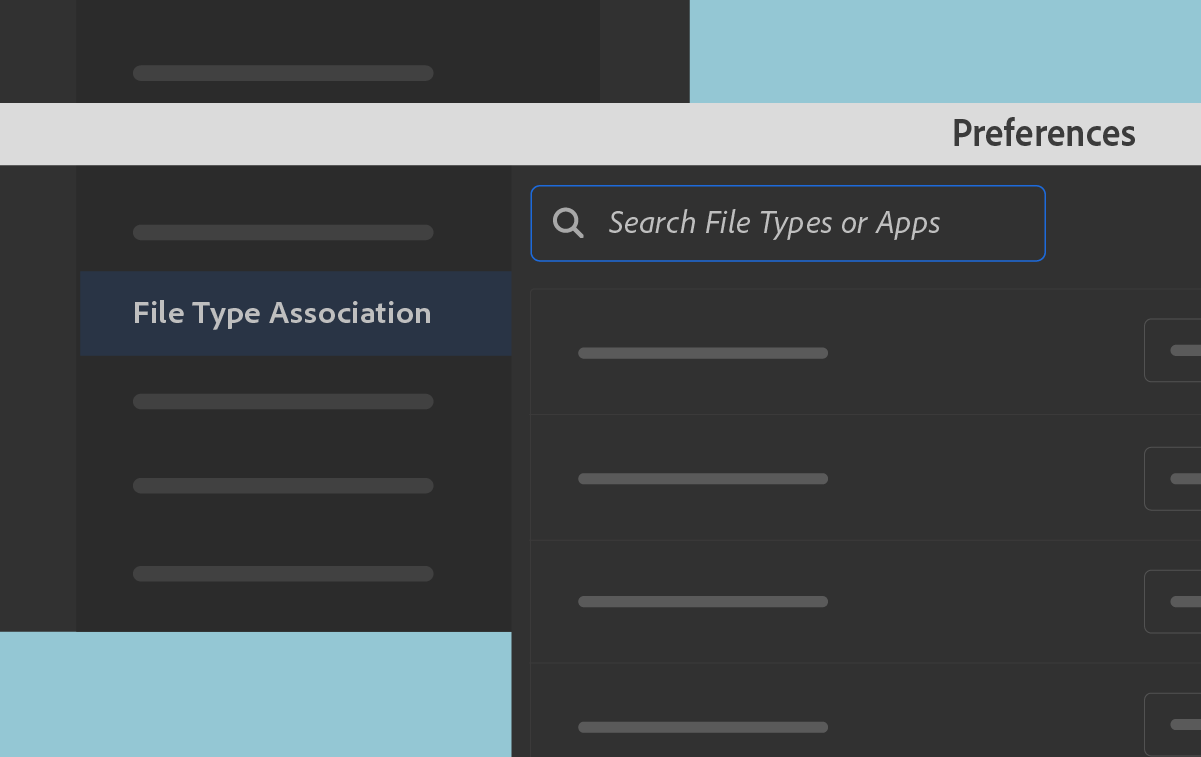
Task: Select the second file type row label
Action: tap(703, 479)
